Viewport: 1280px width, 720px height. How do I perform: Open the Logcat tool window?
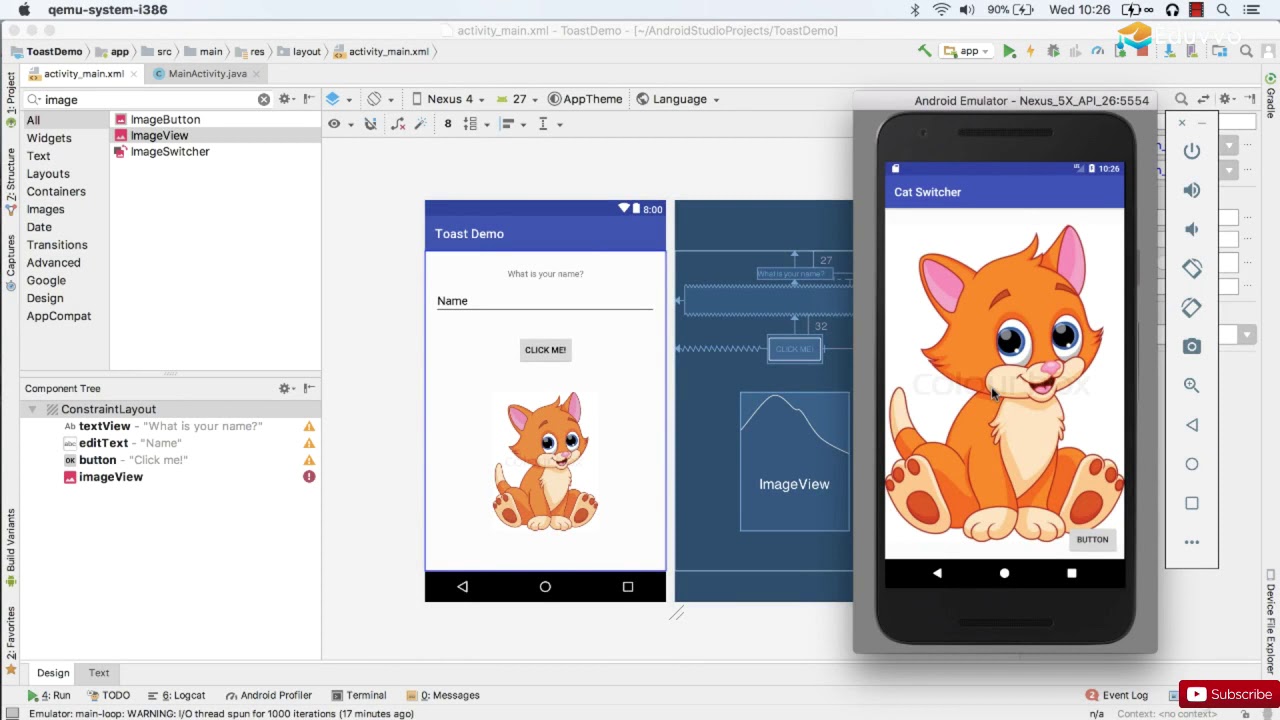tap(176, 695)
